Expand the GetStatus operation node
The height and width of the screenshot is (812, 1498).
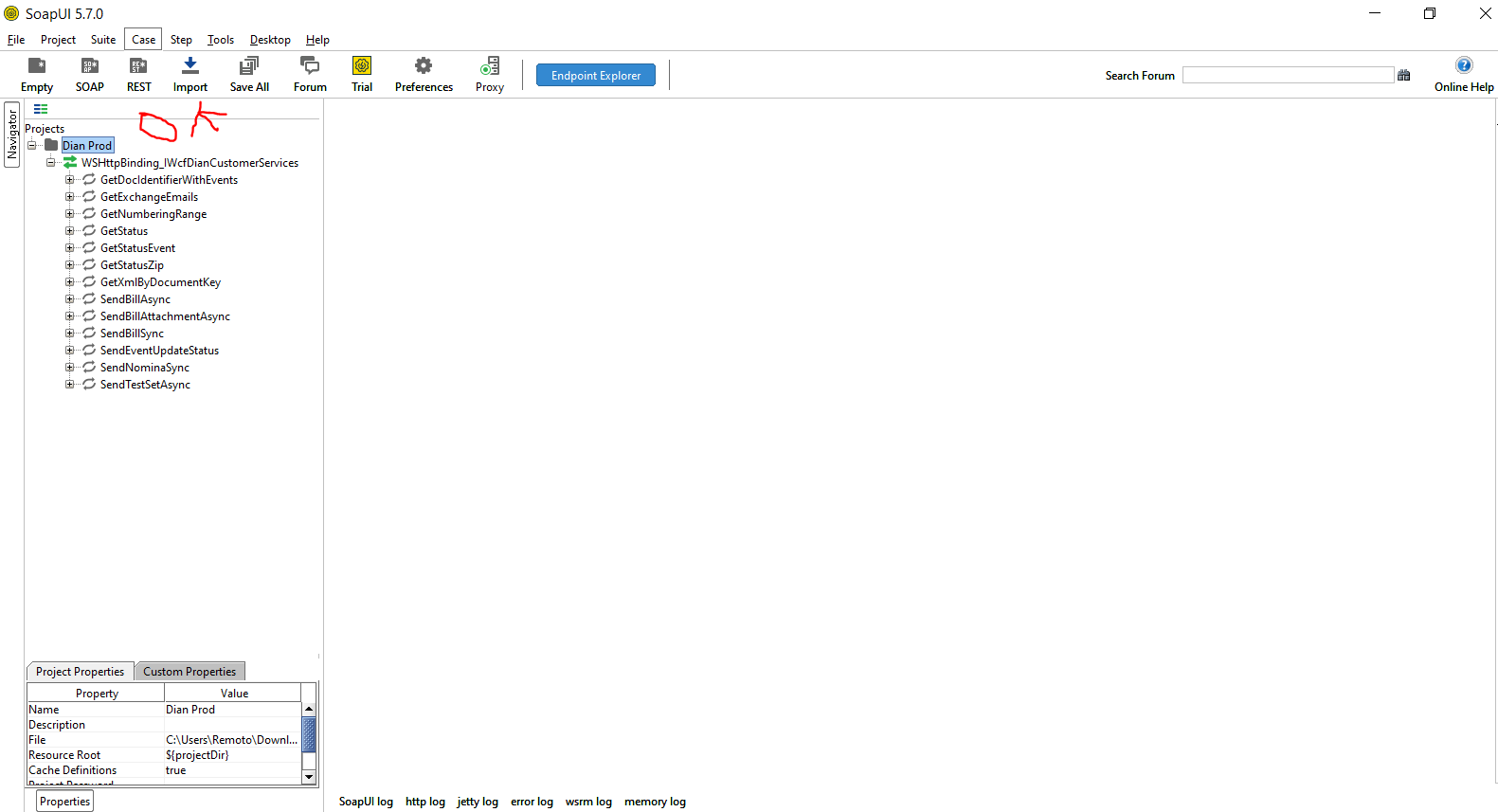(69, 231)
